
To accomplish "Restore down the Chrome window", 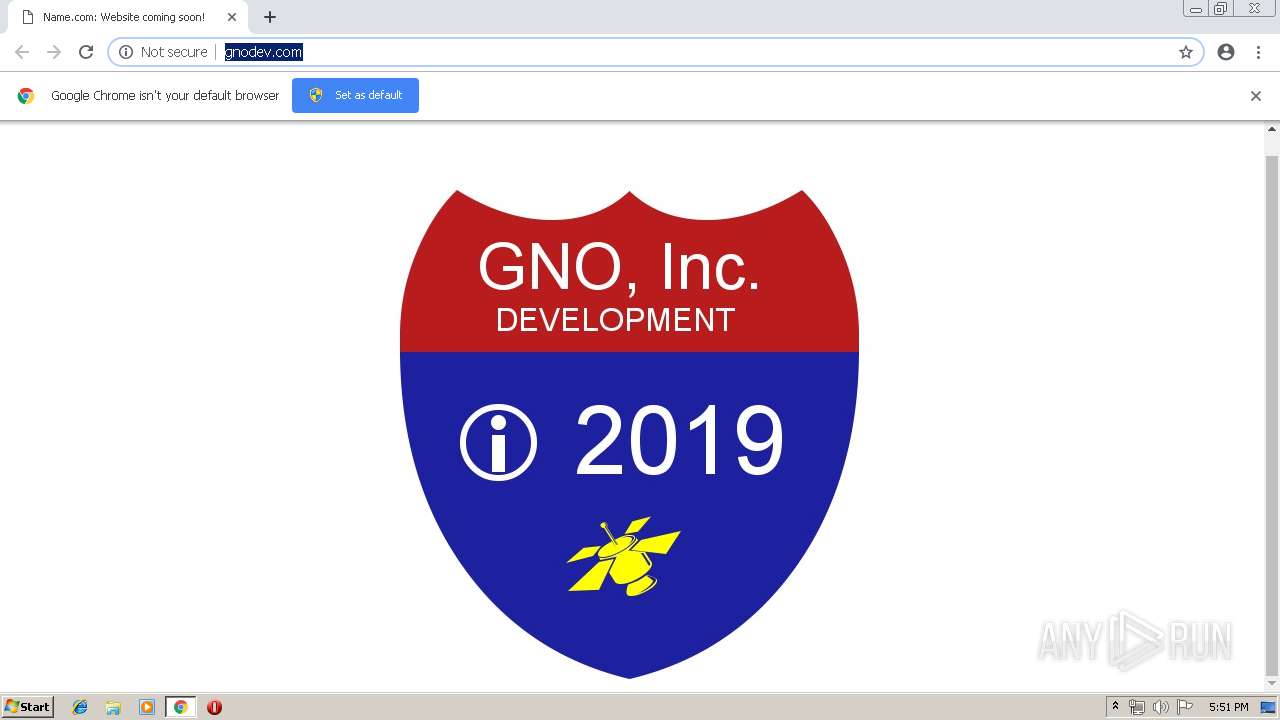I will click(1221, 9).
